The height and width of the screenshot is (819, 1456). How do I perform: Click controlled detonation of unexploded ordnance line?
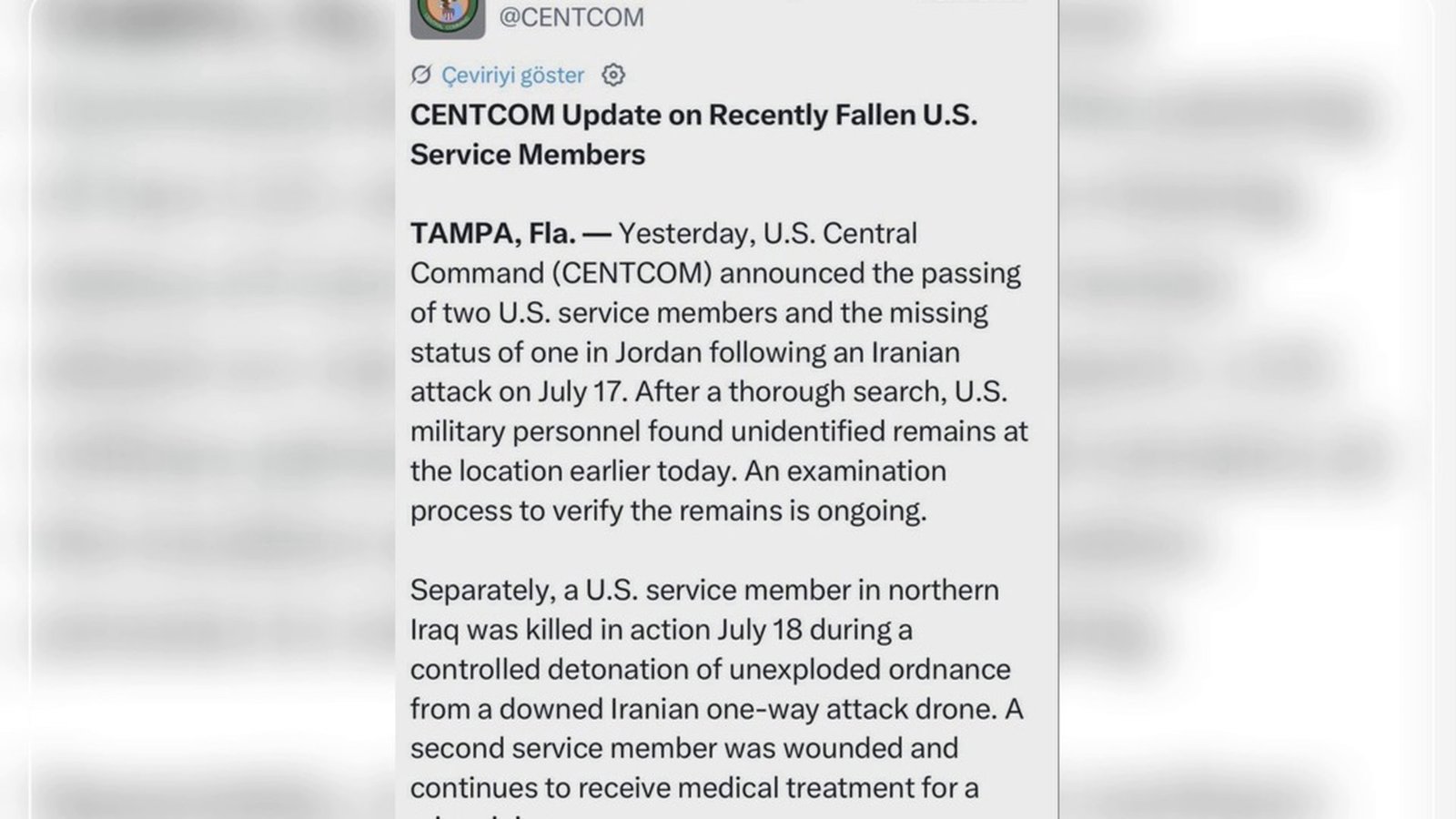pyautogui.click(x=711, y=669)
